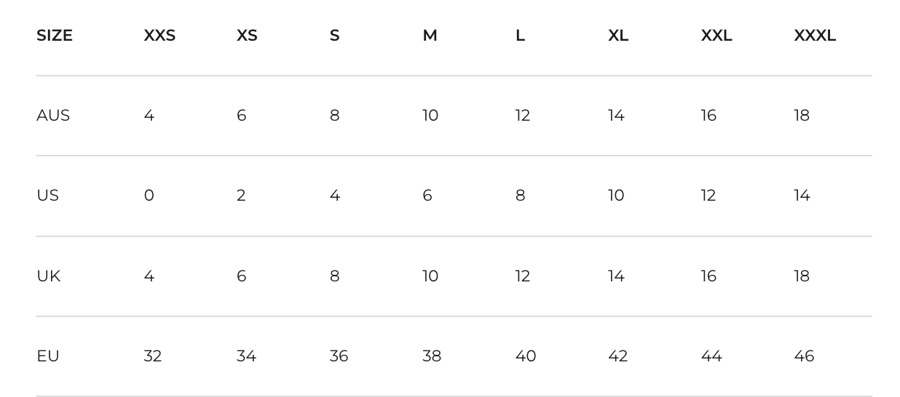Screen dimensions: 900x397
Task: Click the EU row label
Action: coord(48,356)
